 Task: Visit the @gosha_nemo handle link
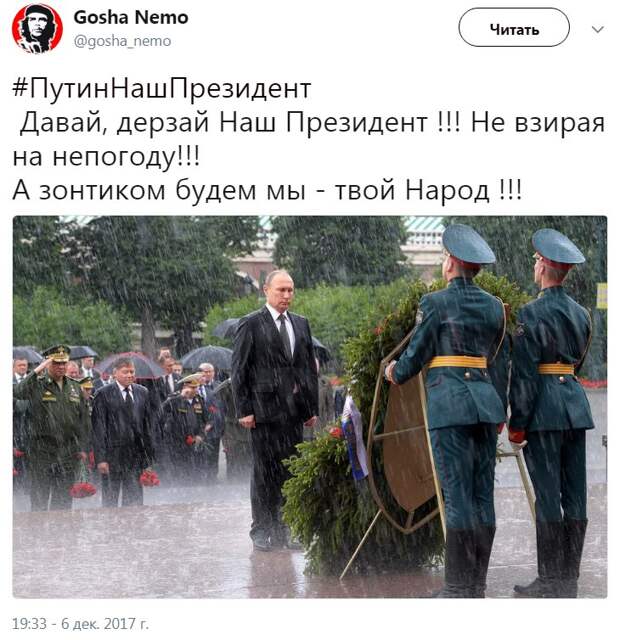(122, 41)
